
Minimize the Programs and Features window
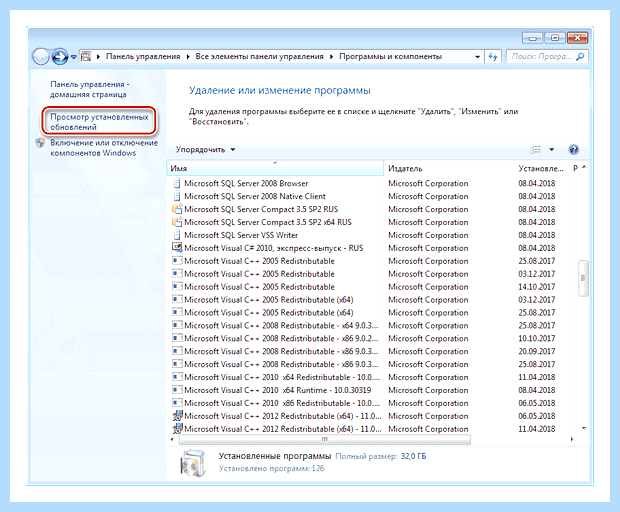pyautogui.click(x=533, y=38)
